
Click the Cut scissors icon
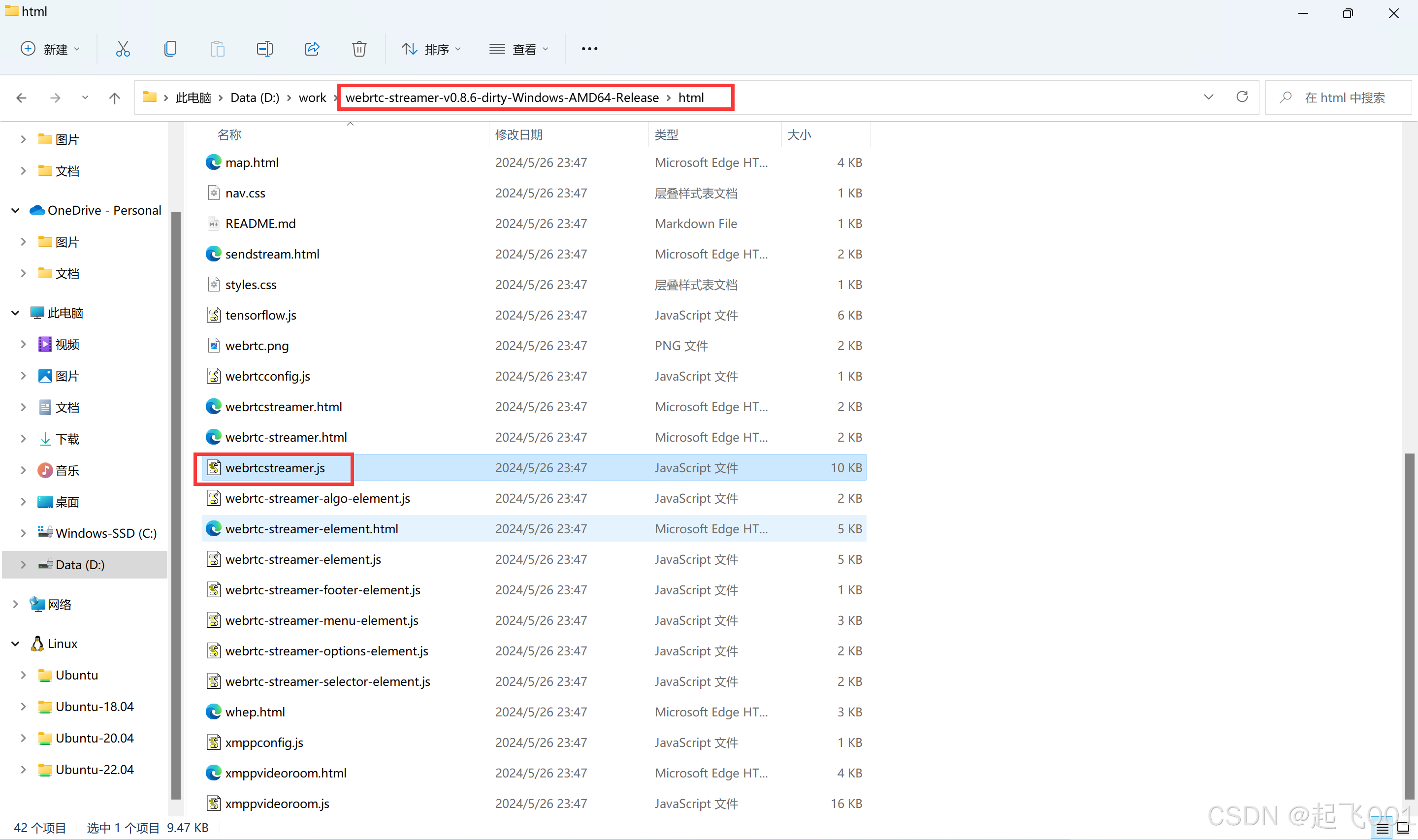pyautogui.click(x=123, y=49)
